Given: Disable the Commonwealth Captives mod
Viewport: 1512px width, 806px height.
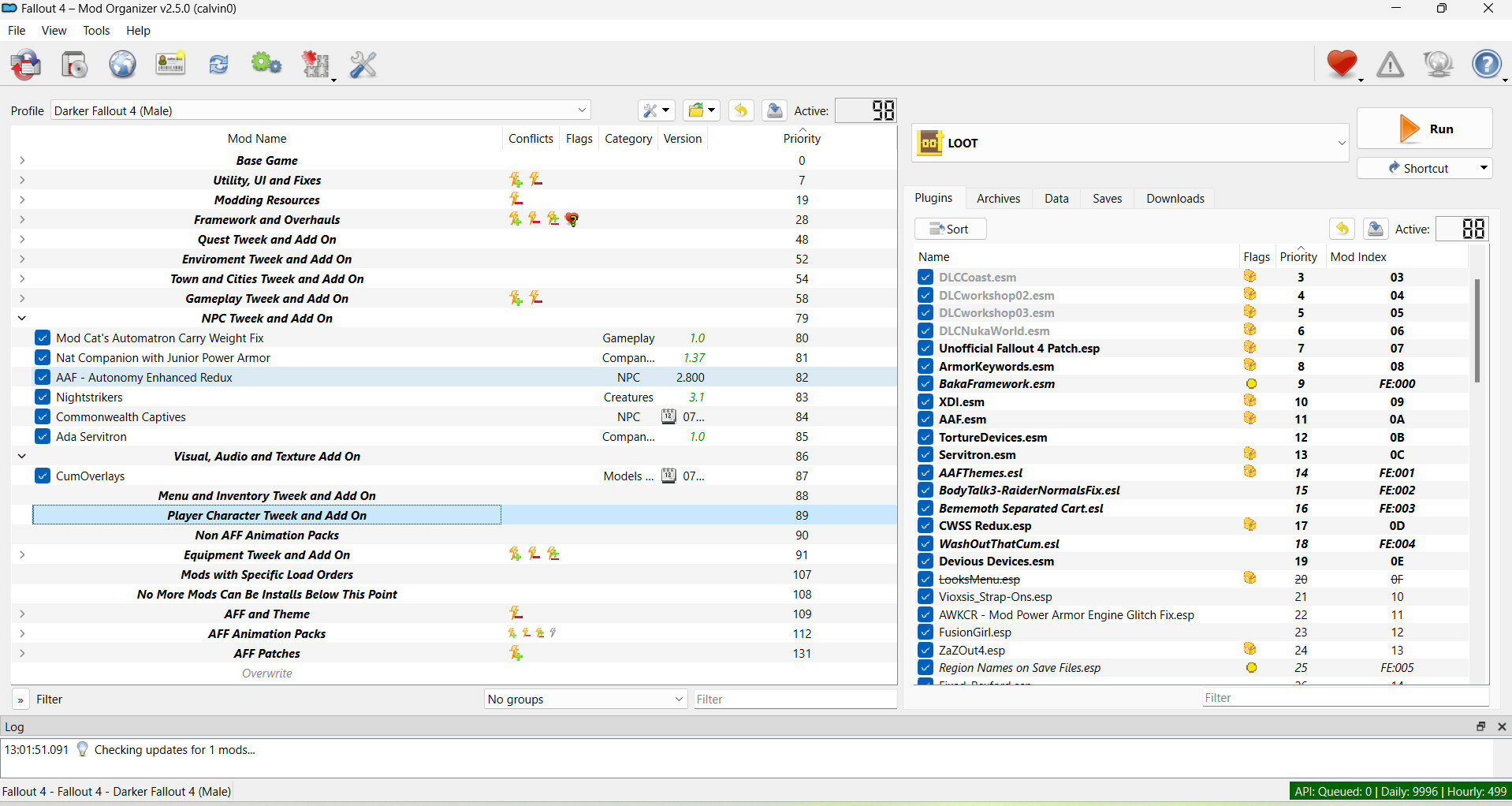Looking at the screenshot, I should [x=43, y=416].
